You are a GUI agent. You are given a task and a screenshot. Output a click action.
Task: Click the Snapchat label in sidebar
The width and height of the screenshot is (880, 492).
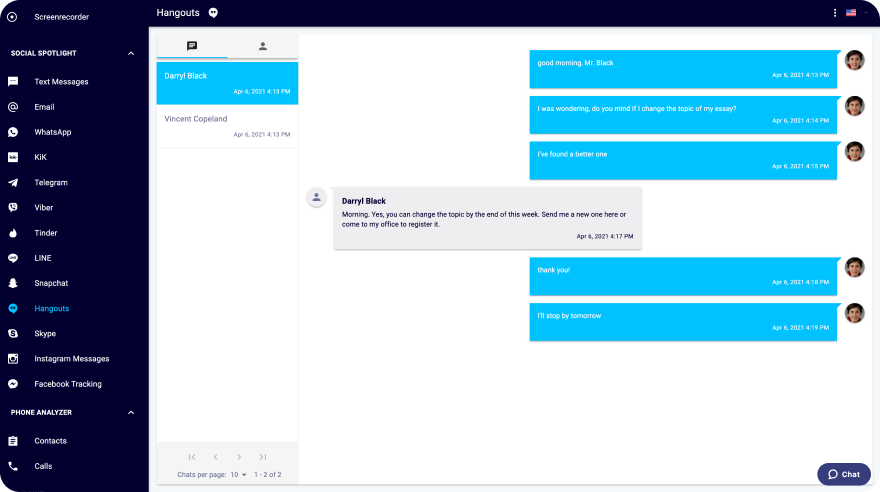pyautogui.click(x=51, y=283)
